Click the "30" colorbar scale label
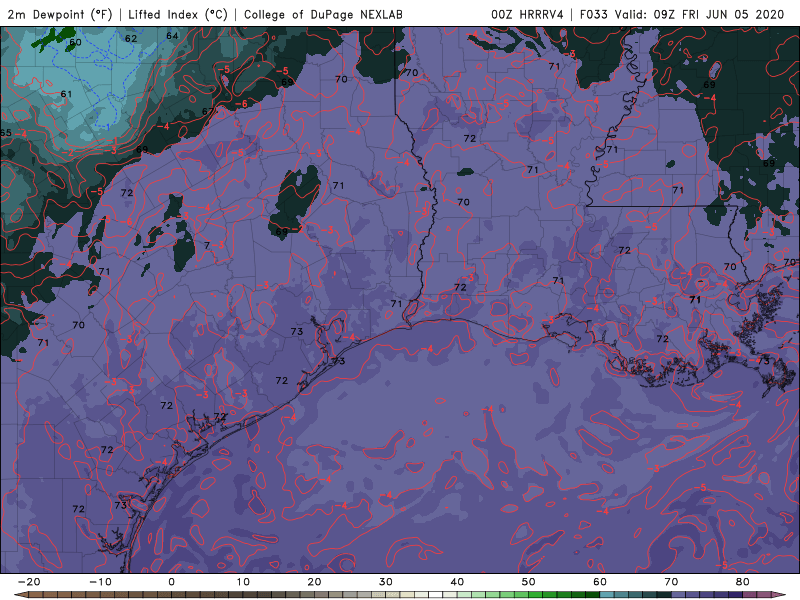 pos(386,582)
